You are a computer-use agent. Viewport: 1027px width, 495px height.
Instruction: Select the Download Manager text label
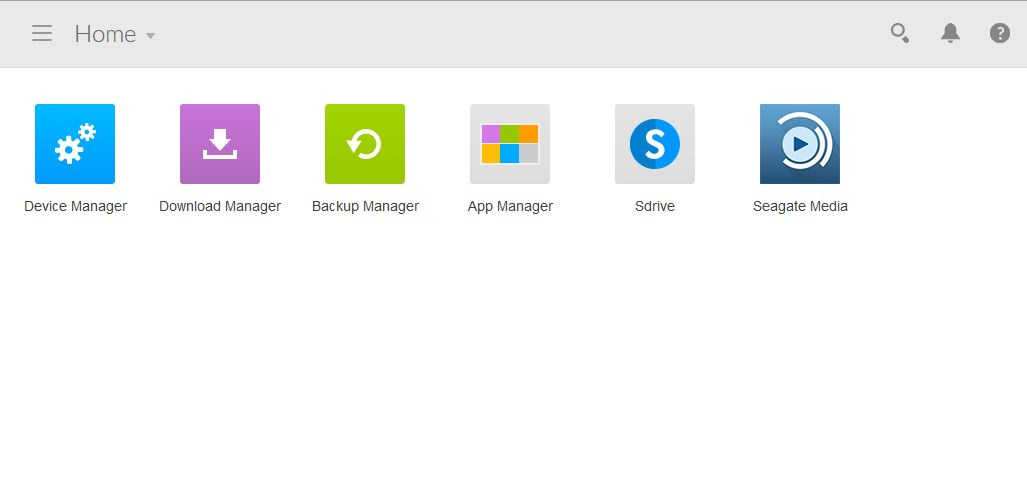pyautogui.click(x=220, y=206)
